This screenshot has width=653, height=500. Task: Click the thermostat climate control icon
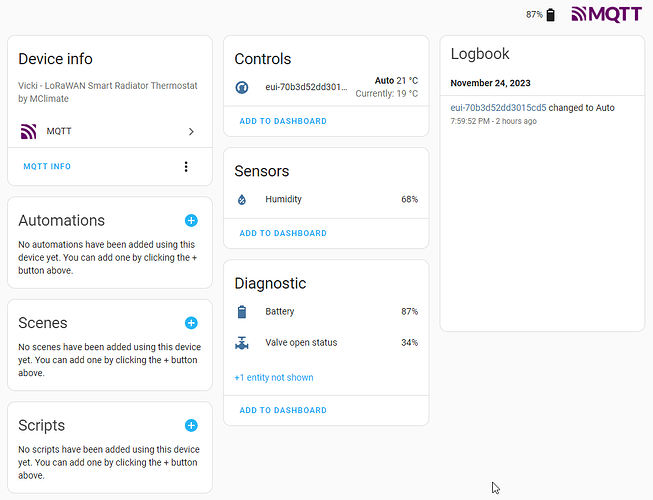click(x=242, y=88)
